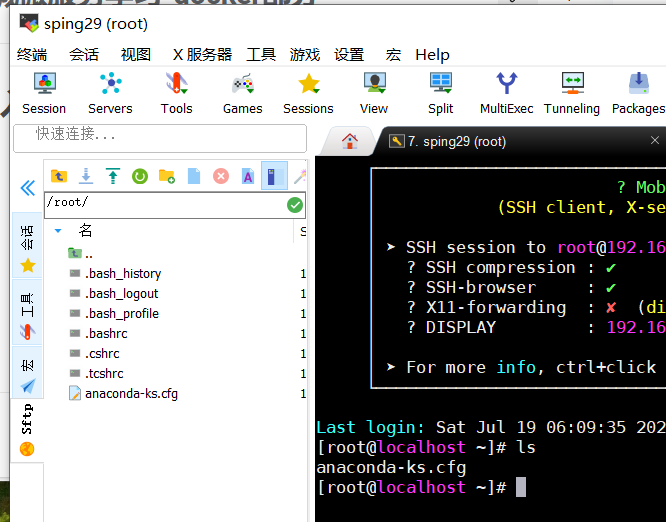Collapse sidebar with double chevron arrows
The width and height of the screenshot is (666, 522).
[28, 188]
